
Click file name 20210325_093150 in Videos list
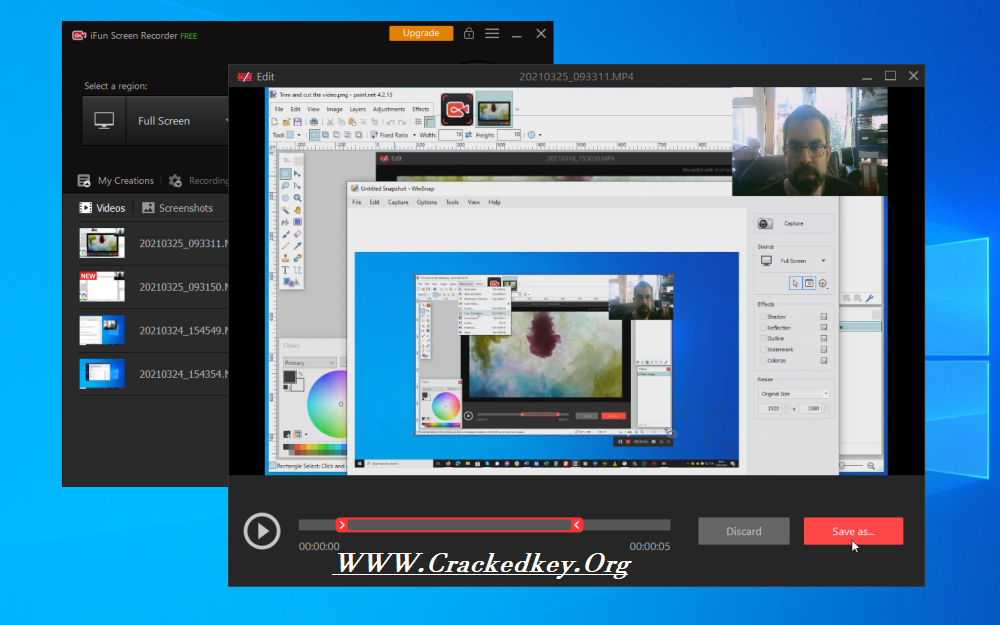point(184,287)
